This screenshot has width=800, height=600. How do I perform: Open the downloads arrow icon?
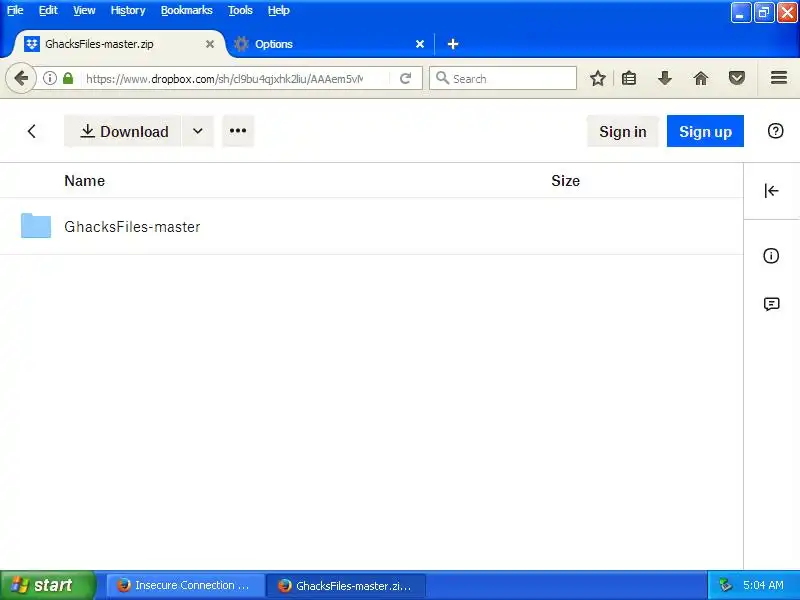click(x=665, y=78)
